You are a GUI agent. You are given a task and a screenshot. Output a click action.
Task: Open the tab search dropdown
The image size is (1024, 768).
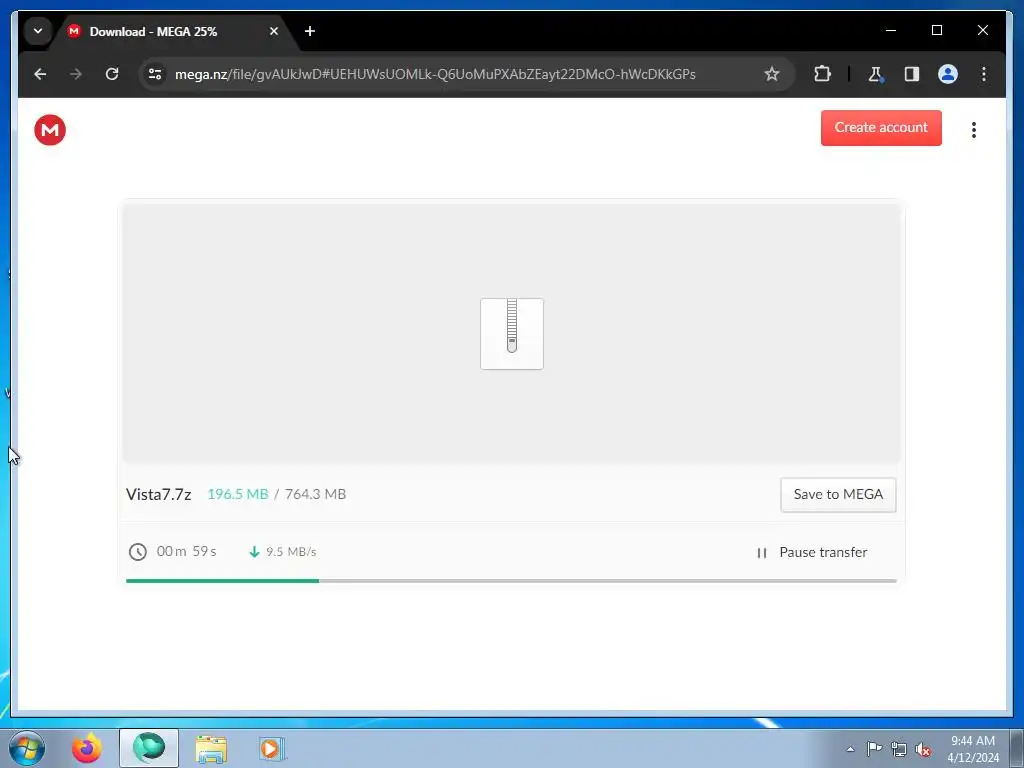(38, 31)
